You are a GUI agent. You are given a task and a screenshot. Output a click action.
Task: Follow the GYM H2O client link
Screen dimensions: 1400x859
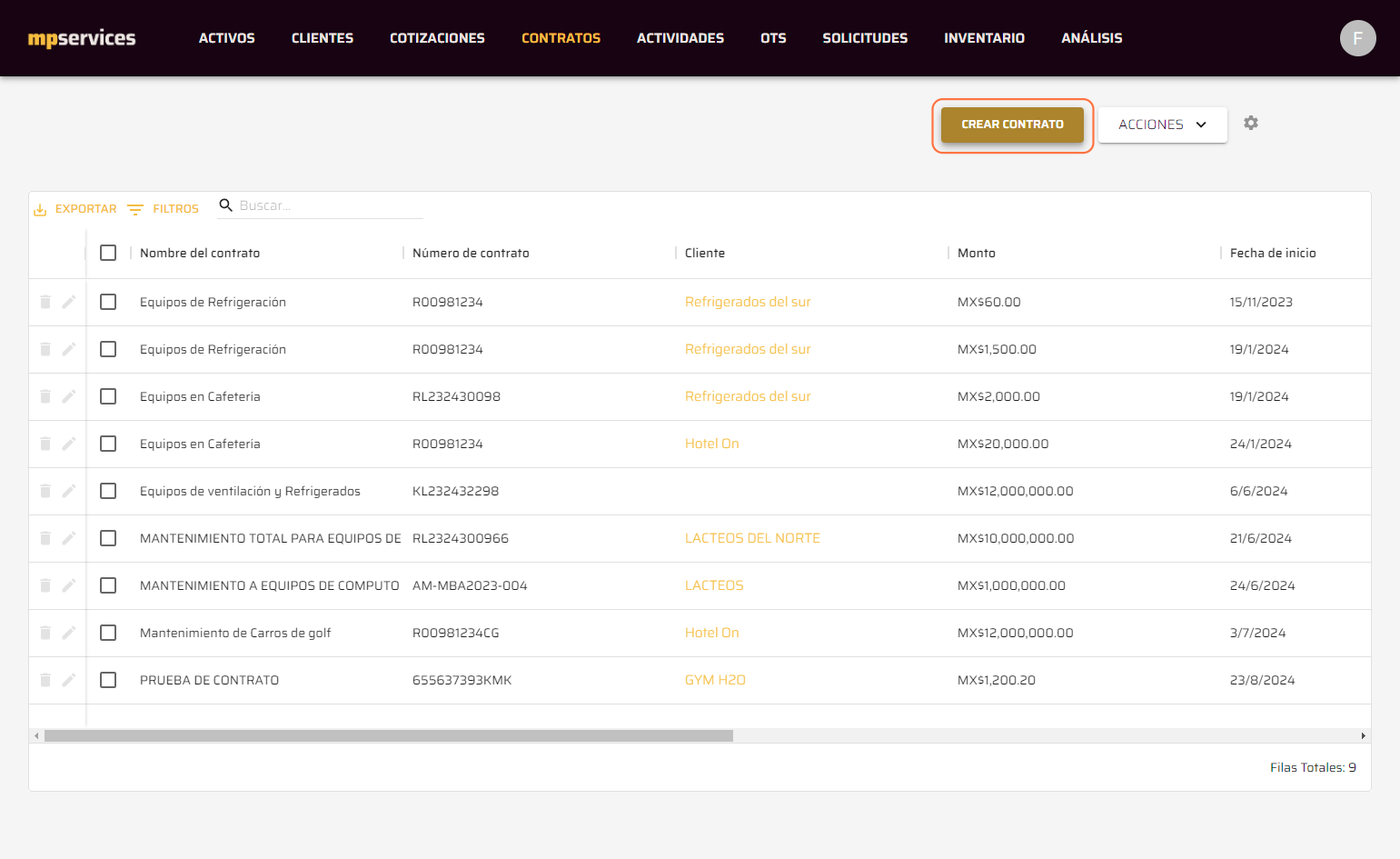click(715, 680)
